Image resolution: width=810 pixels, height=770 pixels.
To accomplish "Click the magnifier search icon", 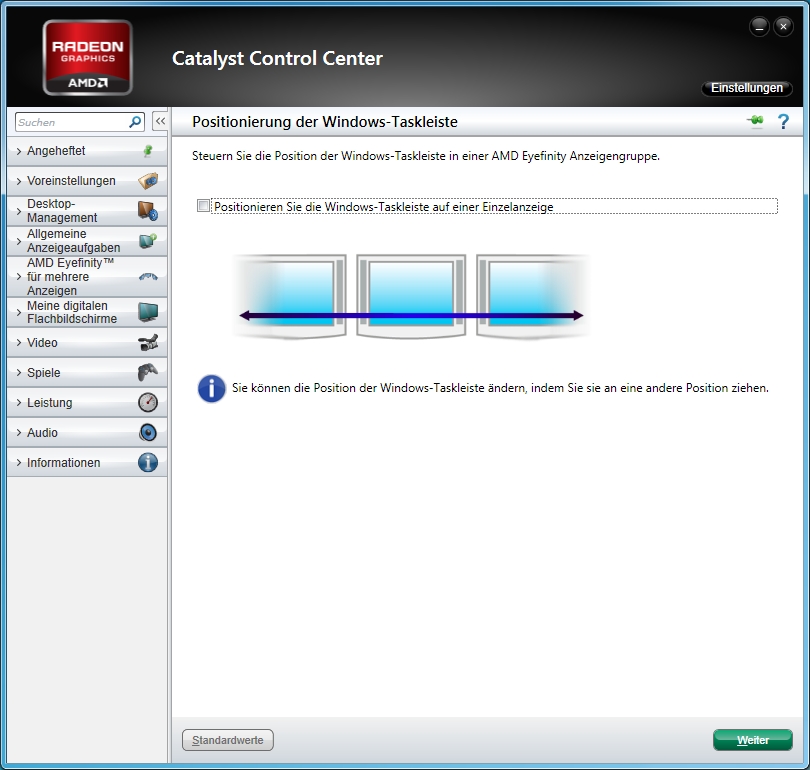I will coord(135,122).
